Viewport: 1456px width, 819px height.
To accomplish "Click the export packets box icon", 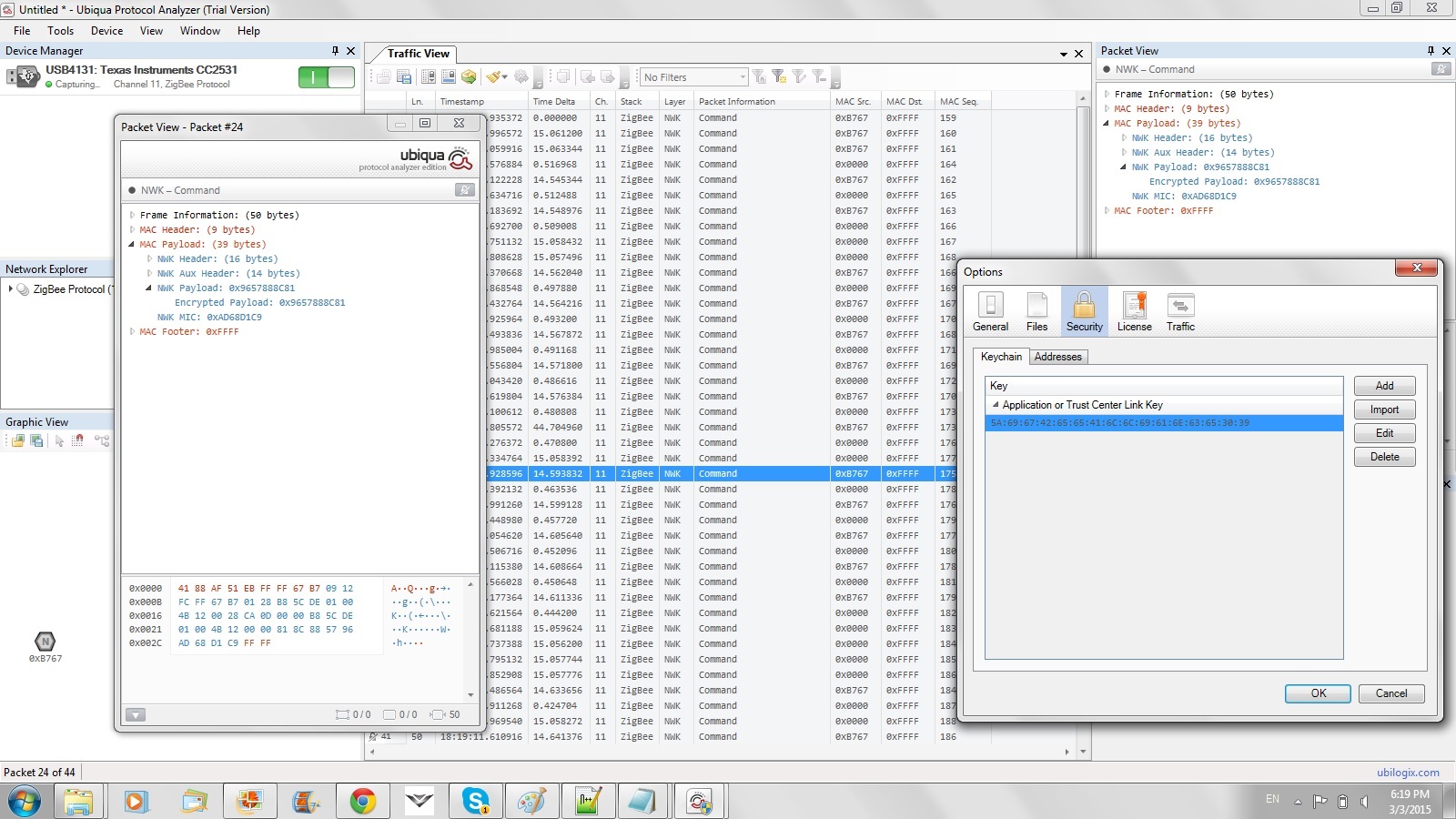I will [469, 77].
